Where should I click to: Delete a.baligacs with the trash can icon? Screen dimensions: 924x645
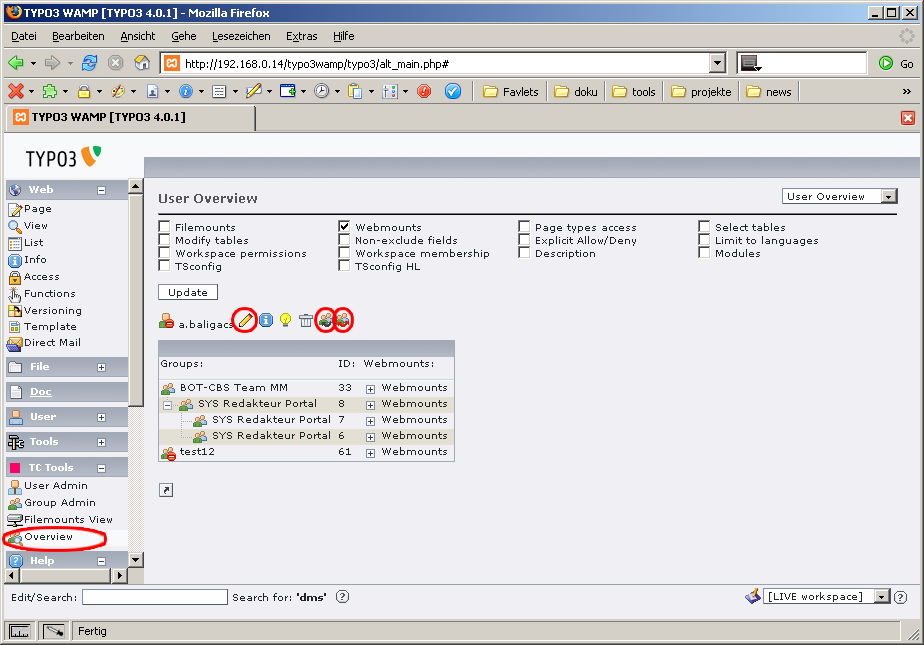click(x=306, y=320)
